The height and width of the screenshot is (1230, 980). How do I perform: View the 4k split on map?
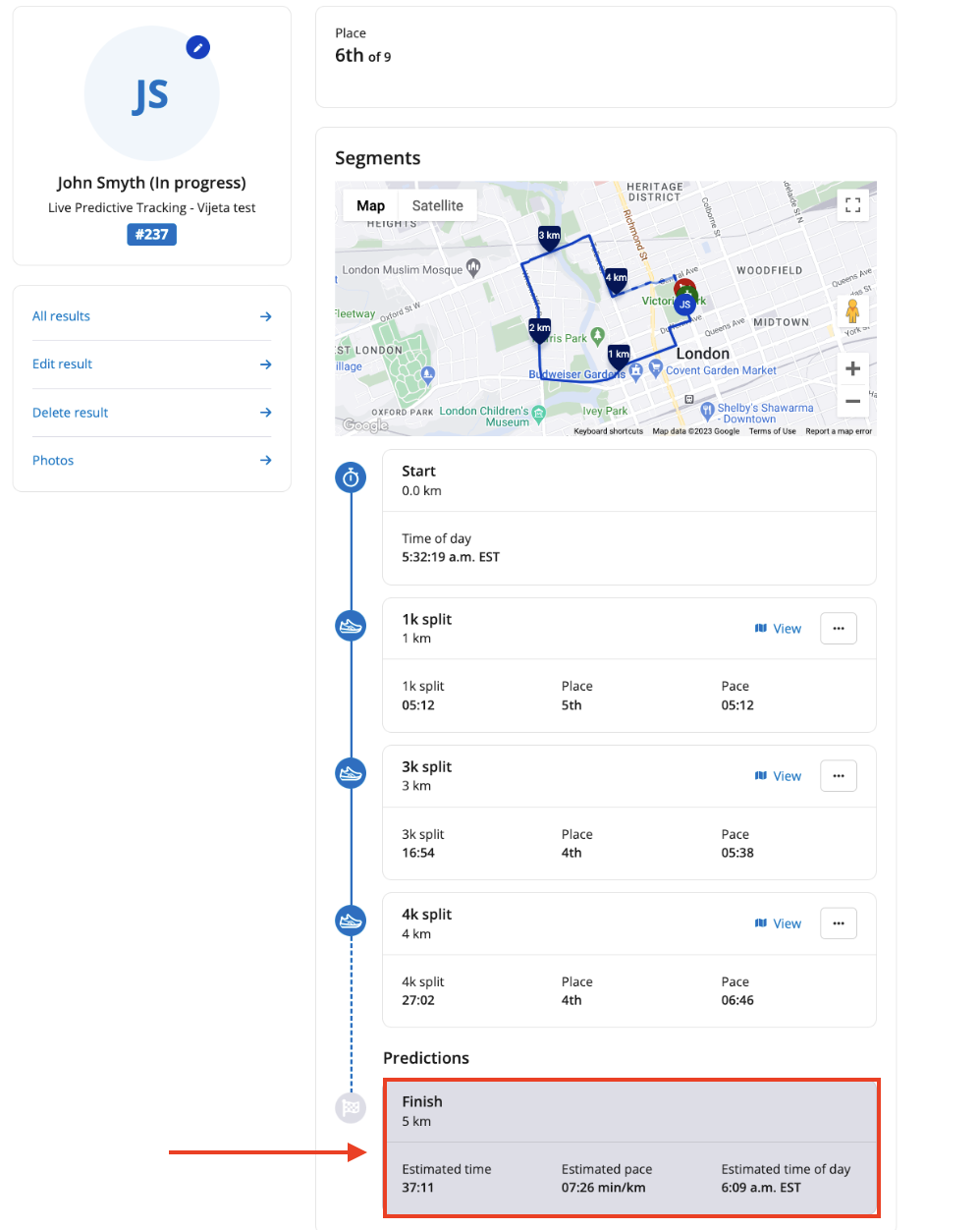pos(778,923)
